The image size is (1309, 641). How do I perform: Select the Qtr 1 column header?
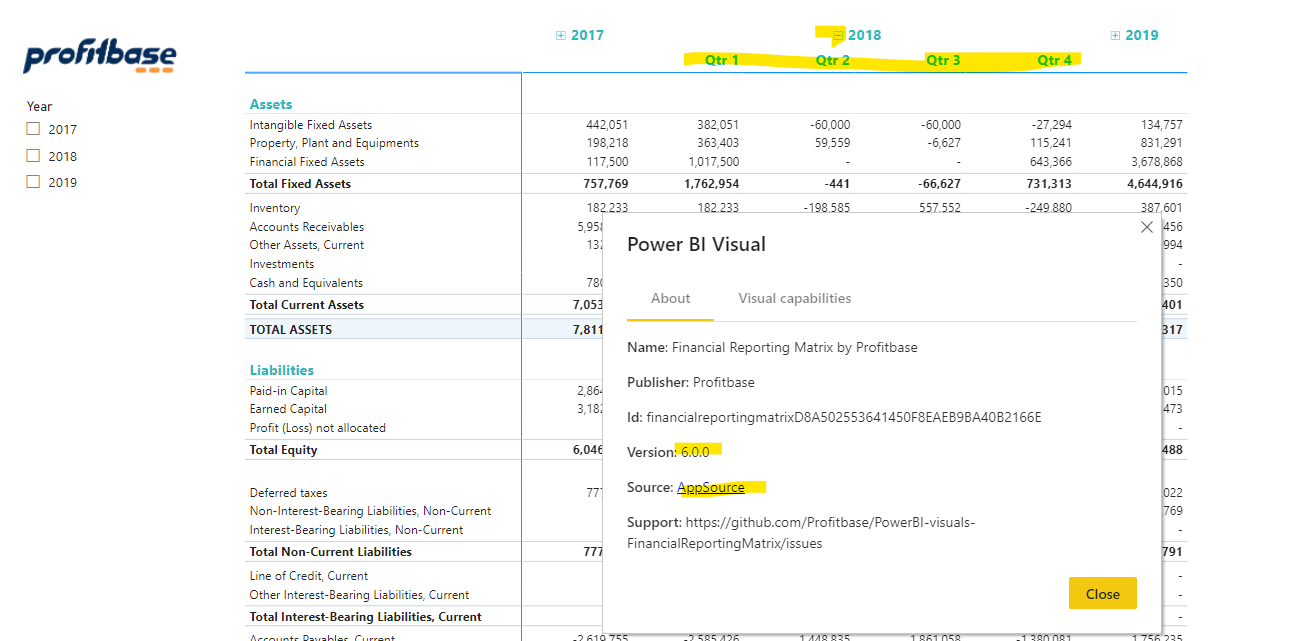pyautogui.click(x=722, y=60)
